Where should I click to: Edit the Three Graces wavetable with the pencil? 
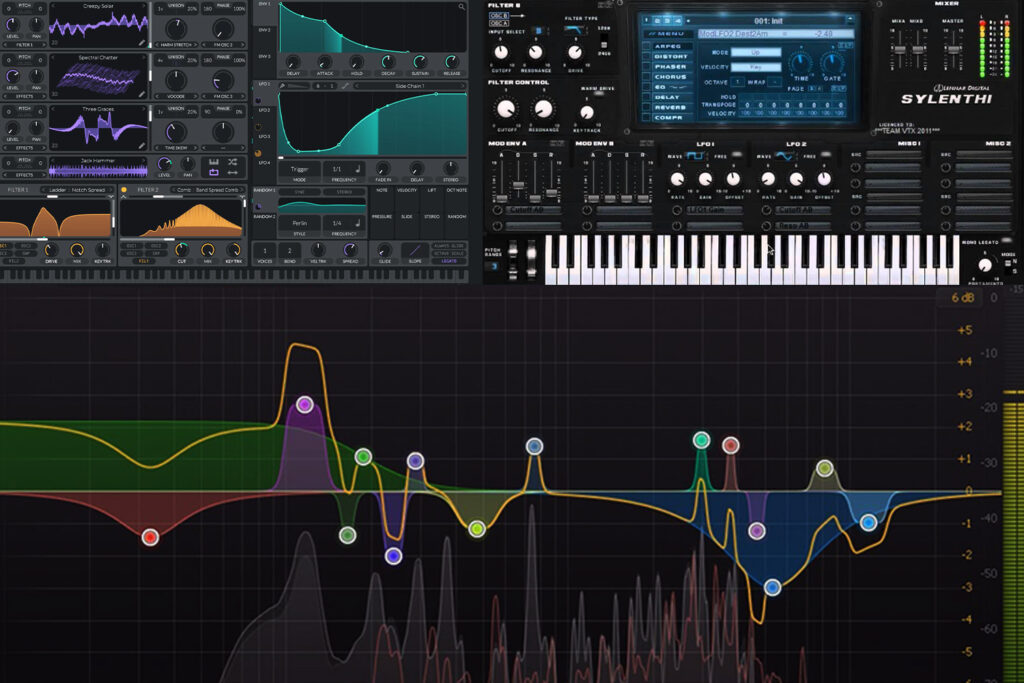click(142, 146)
